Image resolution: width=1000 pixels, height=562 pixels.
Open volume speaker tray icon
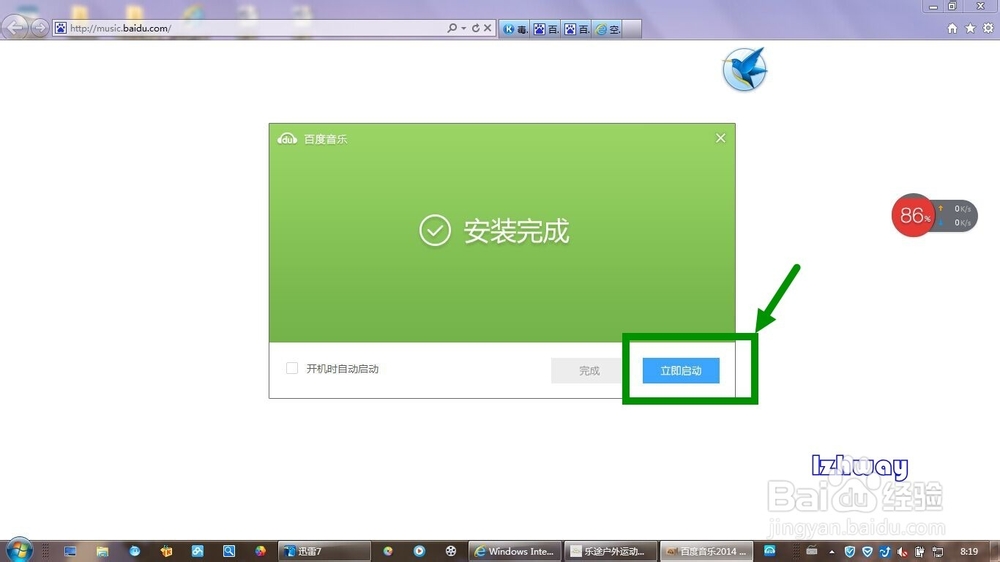(x=902, y=552)
